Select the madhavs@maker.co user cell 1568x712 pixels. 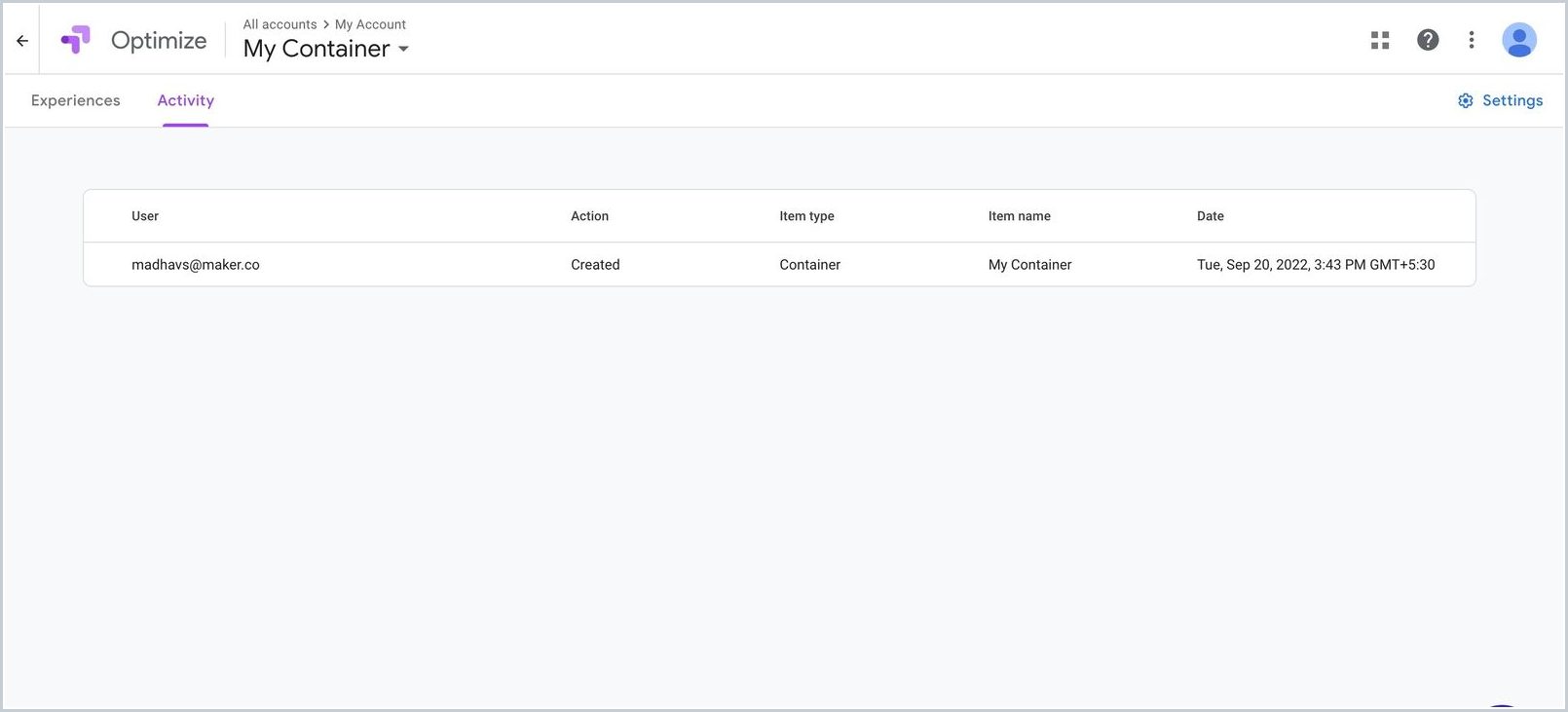point(196,265)
